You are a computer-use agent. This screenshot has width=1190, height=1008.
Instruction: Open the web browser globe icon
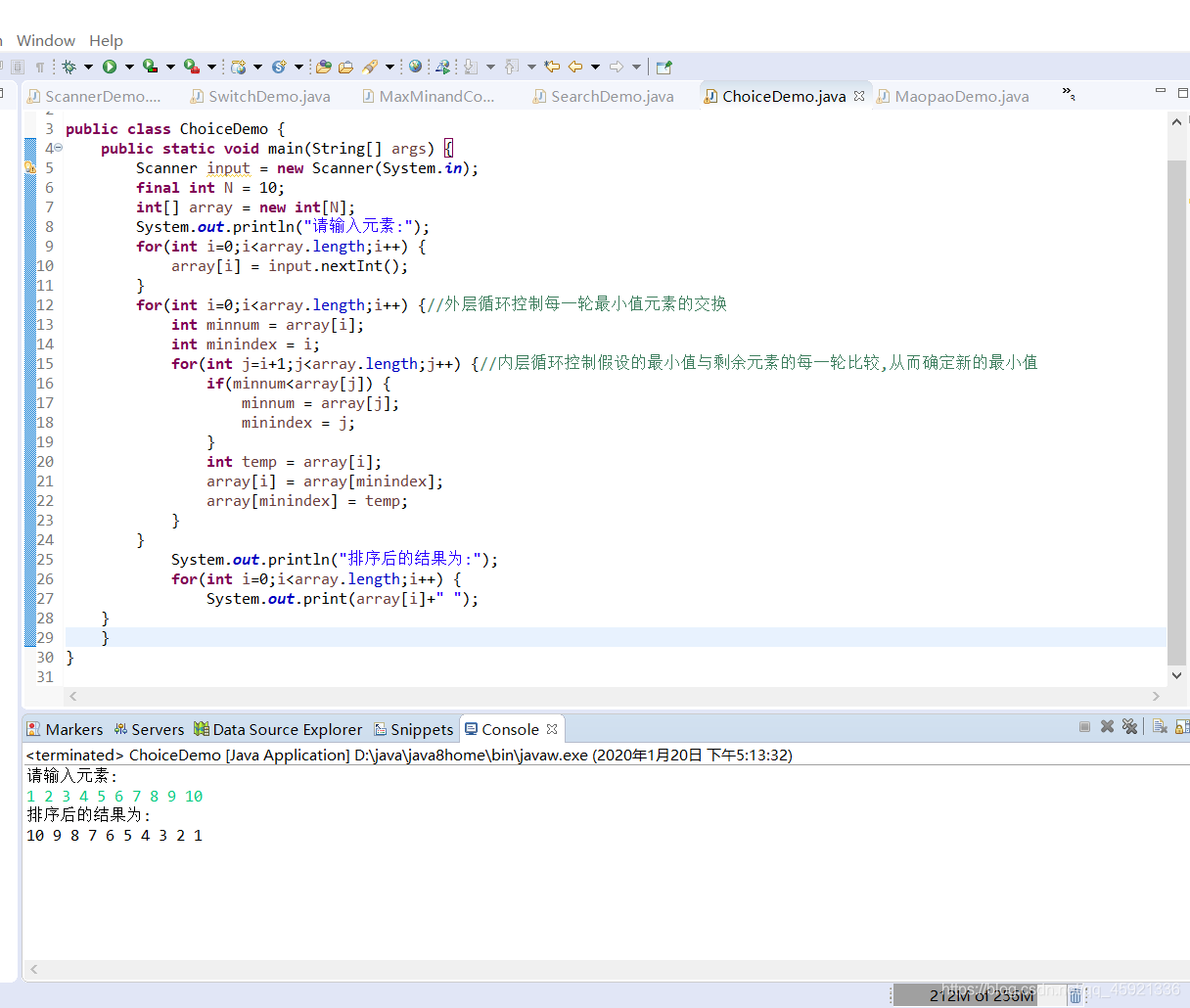415,67
